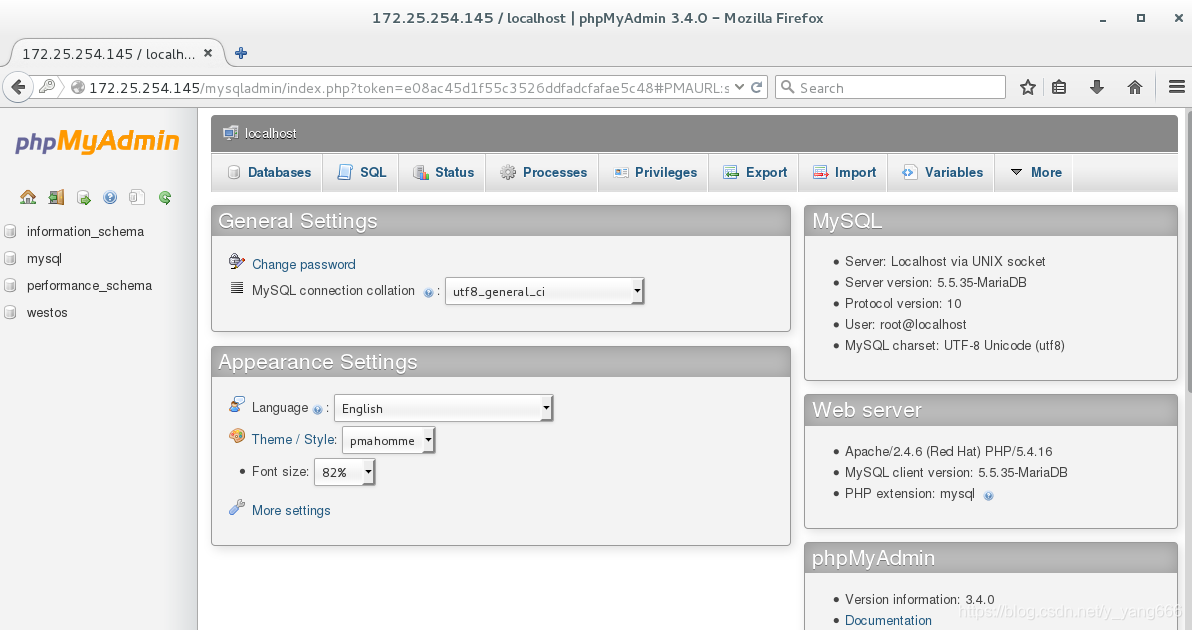Click the Server version 5.5.35-MariaDB text
The height and width of the screenshot is (630, 1192).
pos(936,282)
